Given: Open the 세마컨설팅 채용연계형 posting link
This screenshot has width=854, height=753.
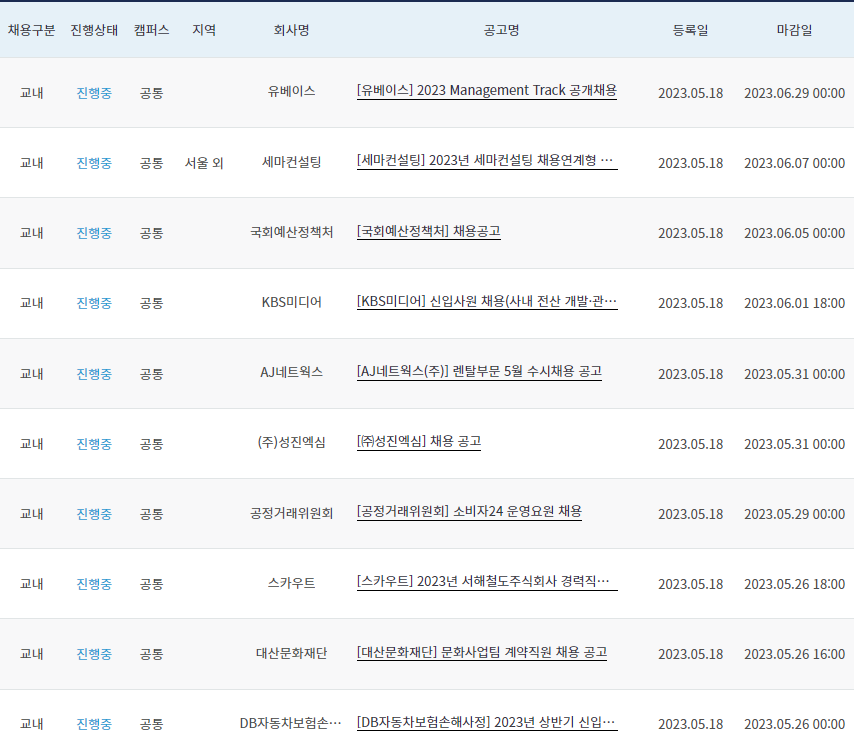Looking at the screenshot, I should click(x=486, y=161).
